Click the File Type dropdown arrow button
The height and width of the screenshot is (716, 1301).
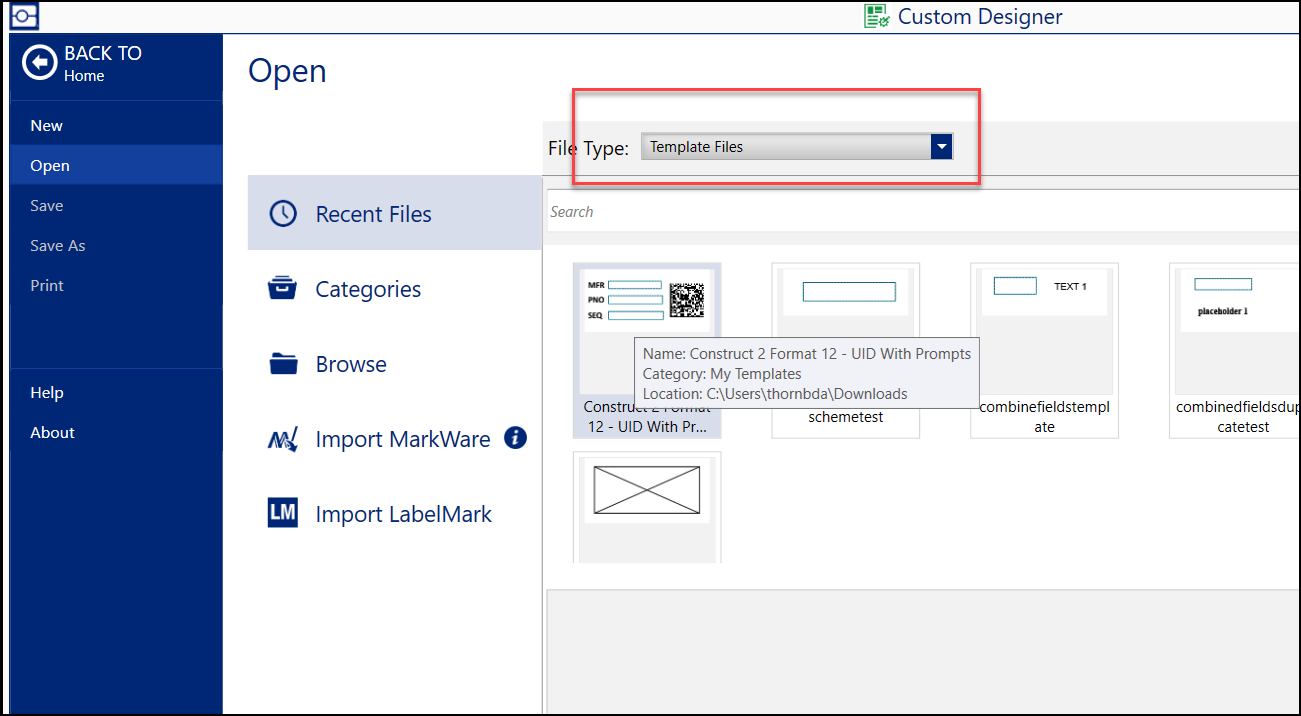(941, 146)
